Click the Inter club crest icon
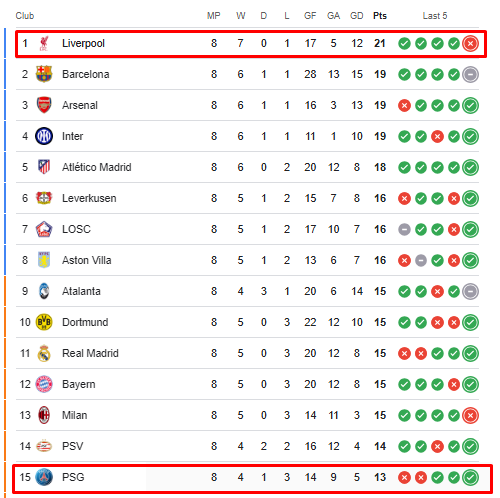Image resolution: width=500 pixels, height=498 pixels. point(44,136)
